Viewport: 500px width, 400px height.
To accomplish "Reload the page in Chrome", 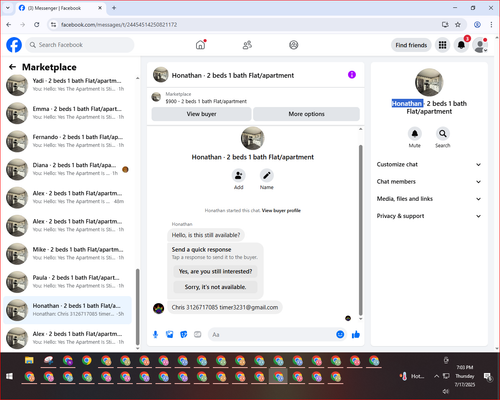I will [37, 25].
